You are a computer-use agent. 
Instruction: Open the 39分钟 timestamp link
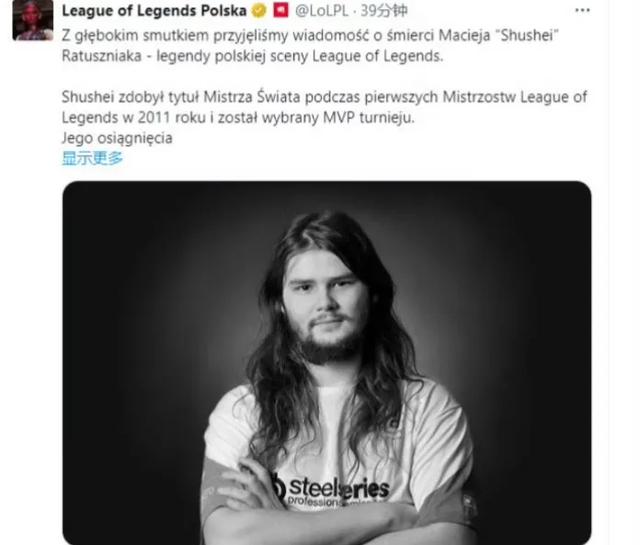point(384,11)
